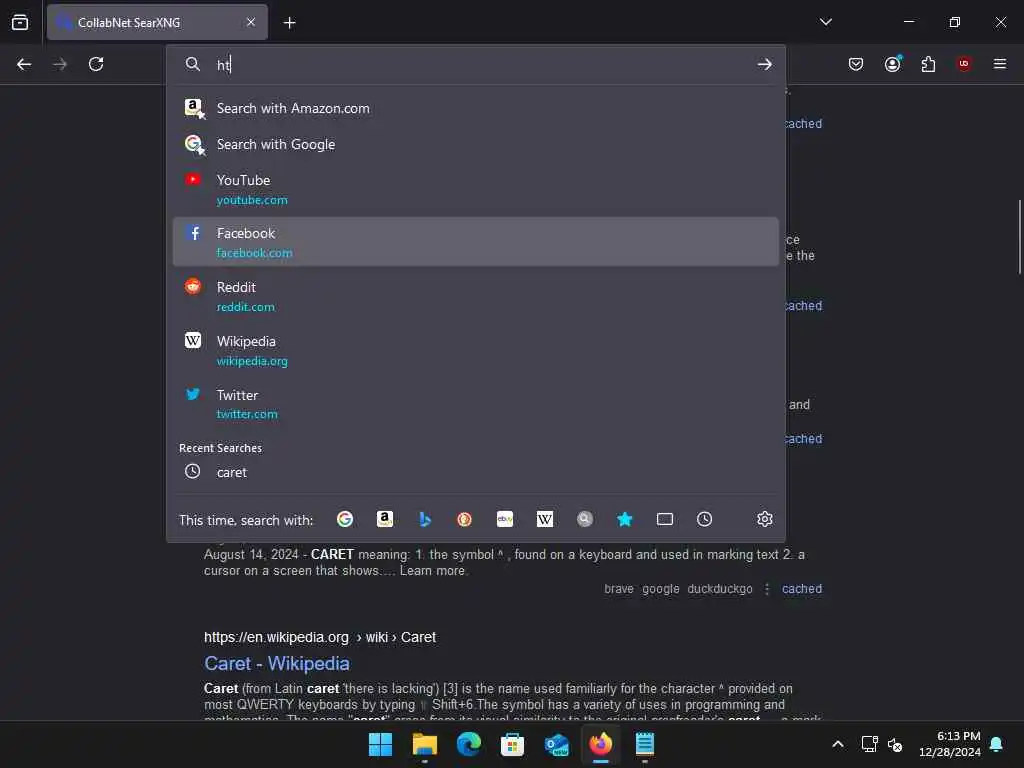This screenshot has width=1024, height=768.
Task: Search this time with Google icon
Action: (x=345, y=519)
